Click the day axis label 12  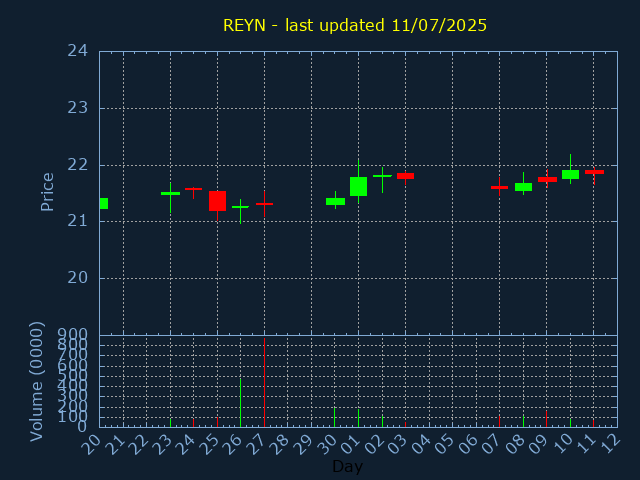(x=609, y=444)
